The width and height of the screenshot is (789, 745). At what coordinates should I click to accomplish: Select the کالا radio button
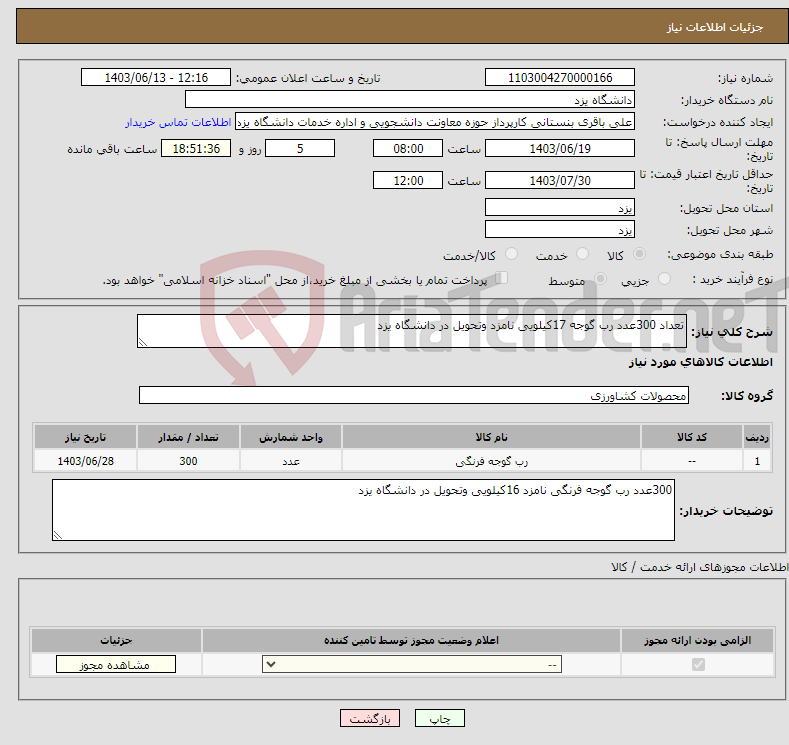pos(639,254)
